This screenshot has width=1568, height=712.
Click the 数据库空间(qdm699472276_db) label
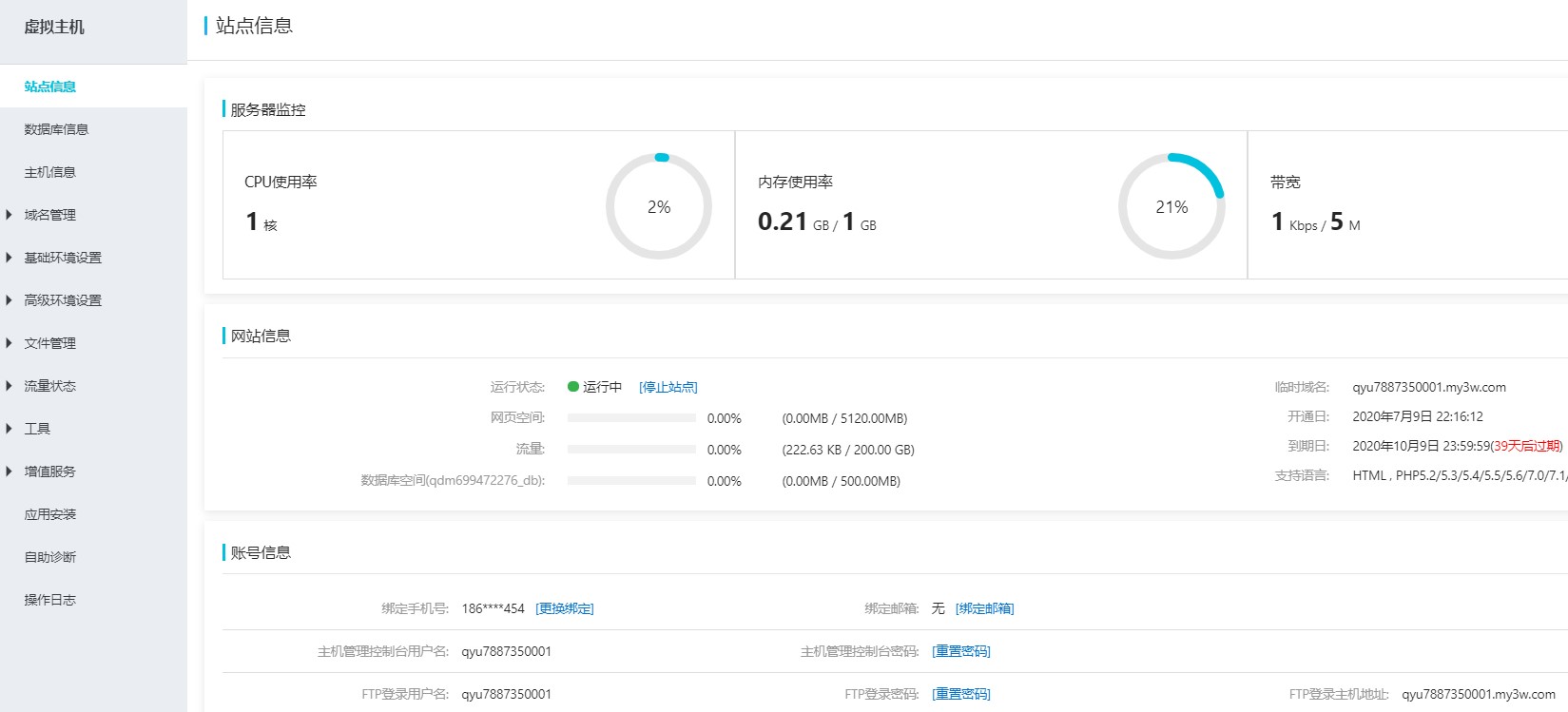[x=453, y=480]
